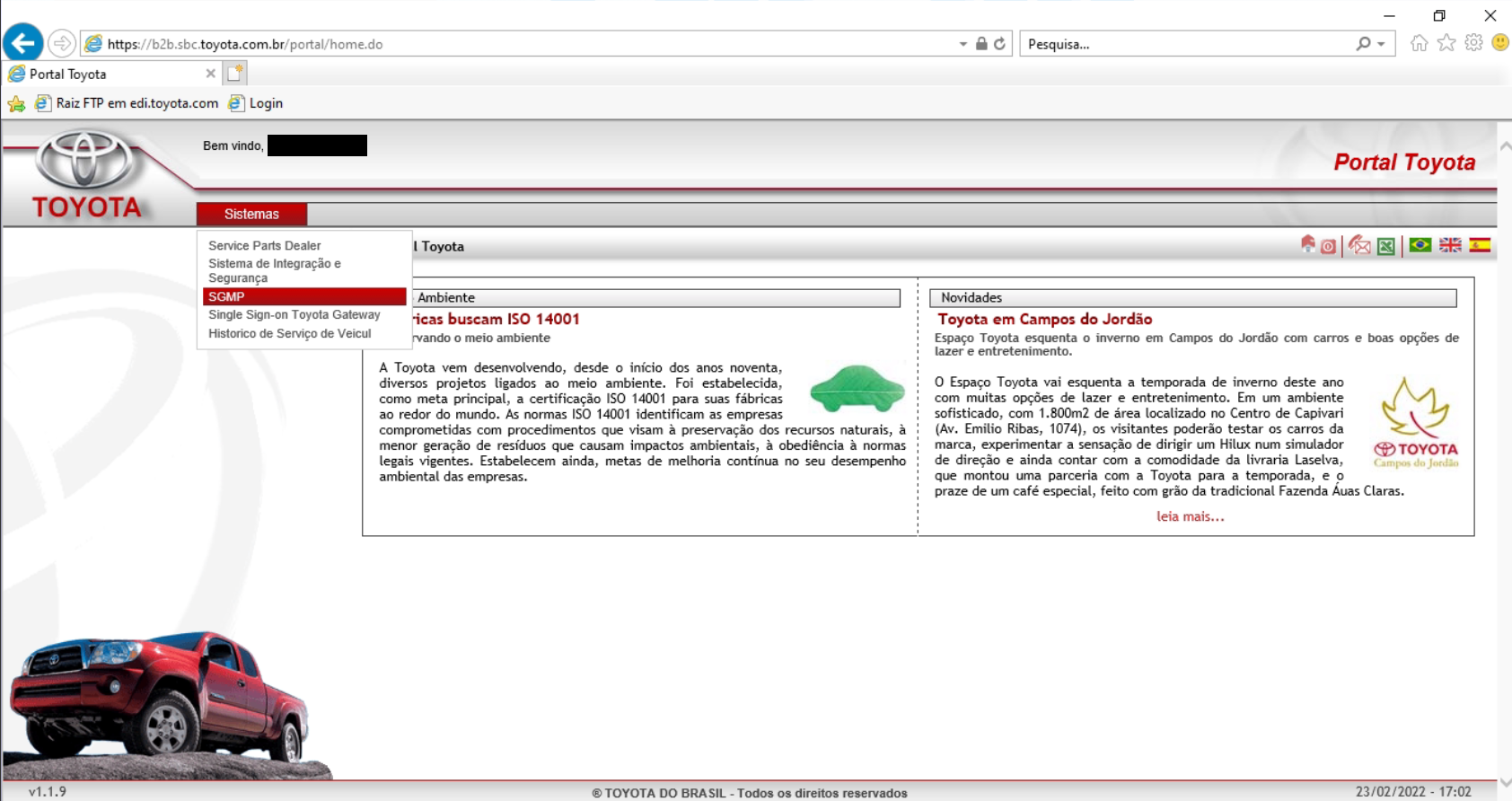Click the page scrollbar down arrow

1505,783
